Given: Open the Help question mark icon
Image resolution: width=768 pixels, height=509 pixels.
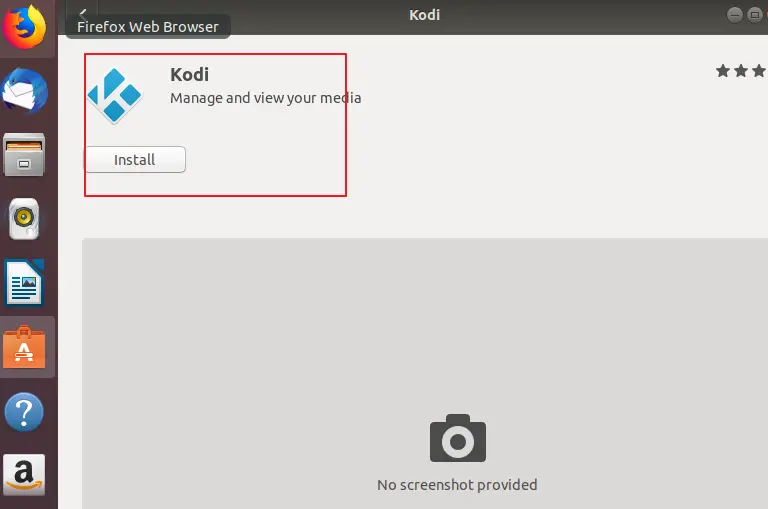Looking at the screenshot, I should (24, 412).
